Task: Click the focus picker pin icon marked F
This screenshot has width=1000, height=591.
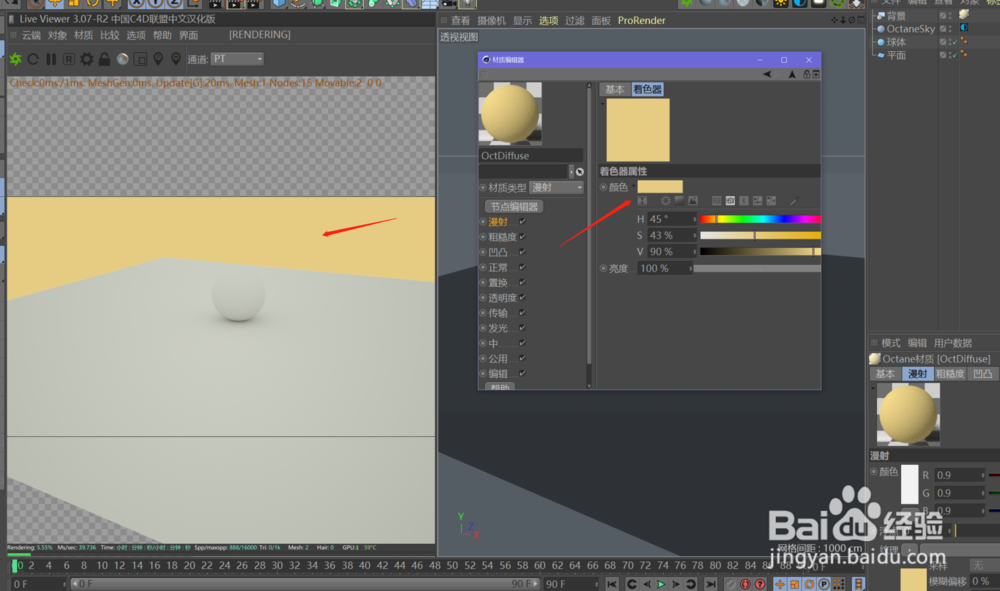Action: coord(158,59)
